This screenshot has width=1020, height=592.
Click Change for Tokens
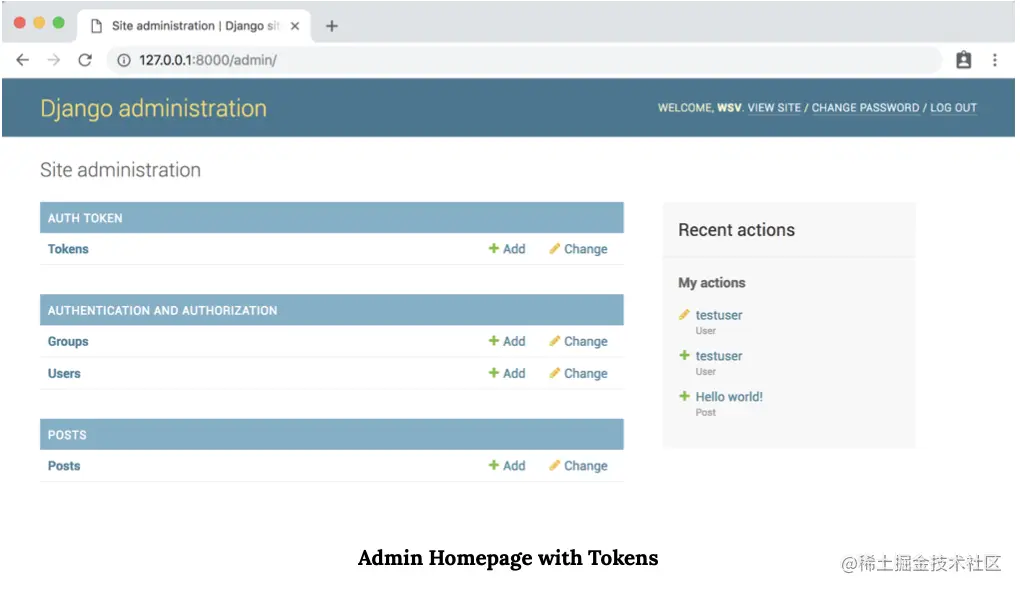[578, 249]
